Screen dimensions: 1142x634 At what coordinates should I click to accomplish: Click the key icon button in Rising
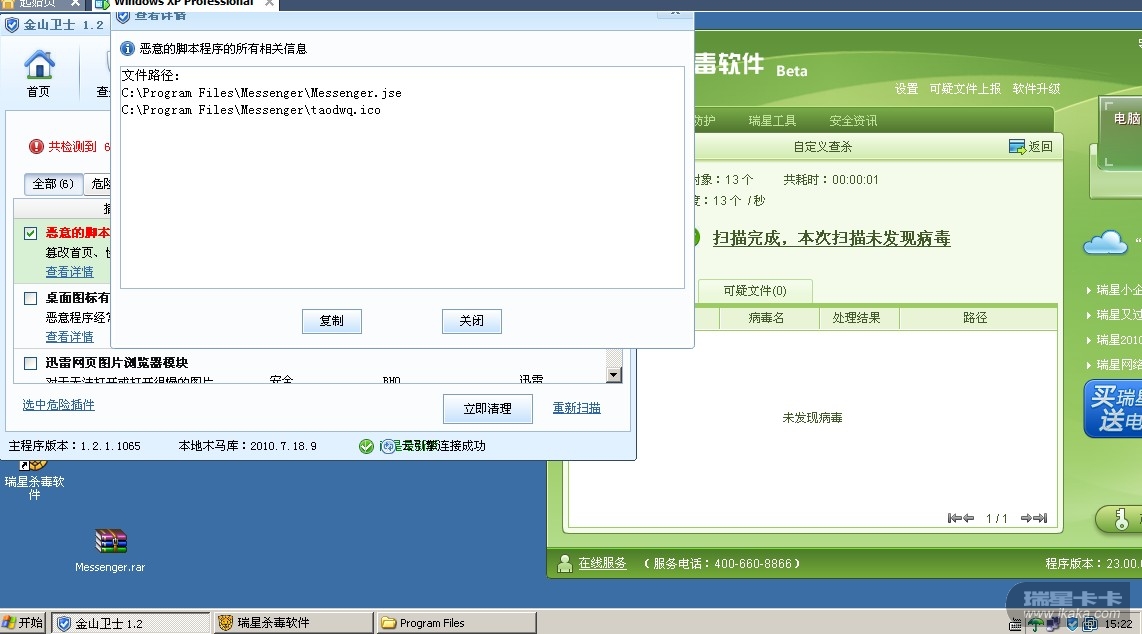1121,519
